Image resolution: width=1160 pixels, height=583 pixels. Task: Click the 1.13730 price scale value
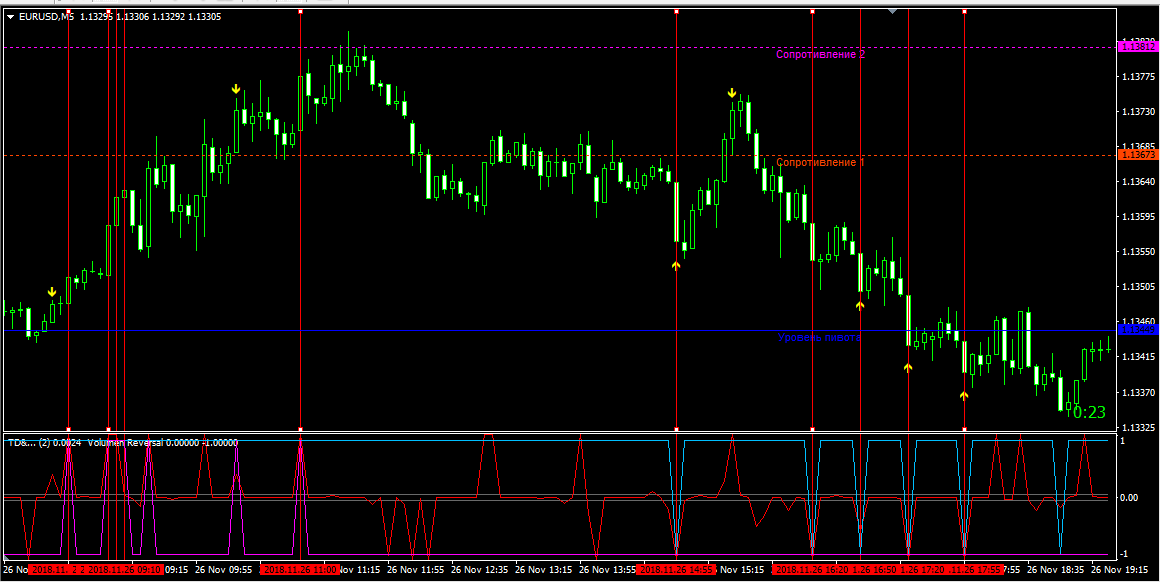tap(1137, 112)
